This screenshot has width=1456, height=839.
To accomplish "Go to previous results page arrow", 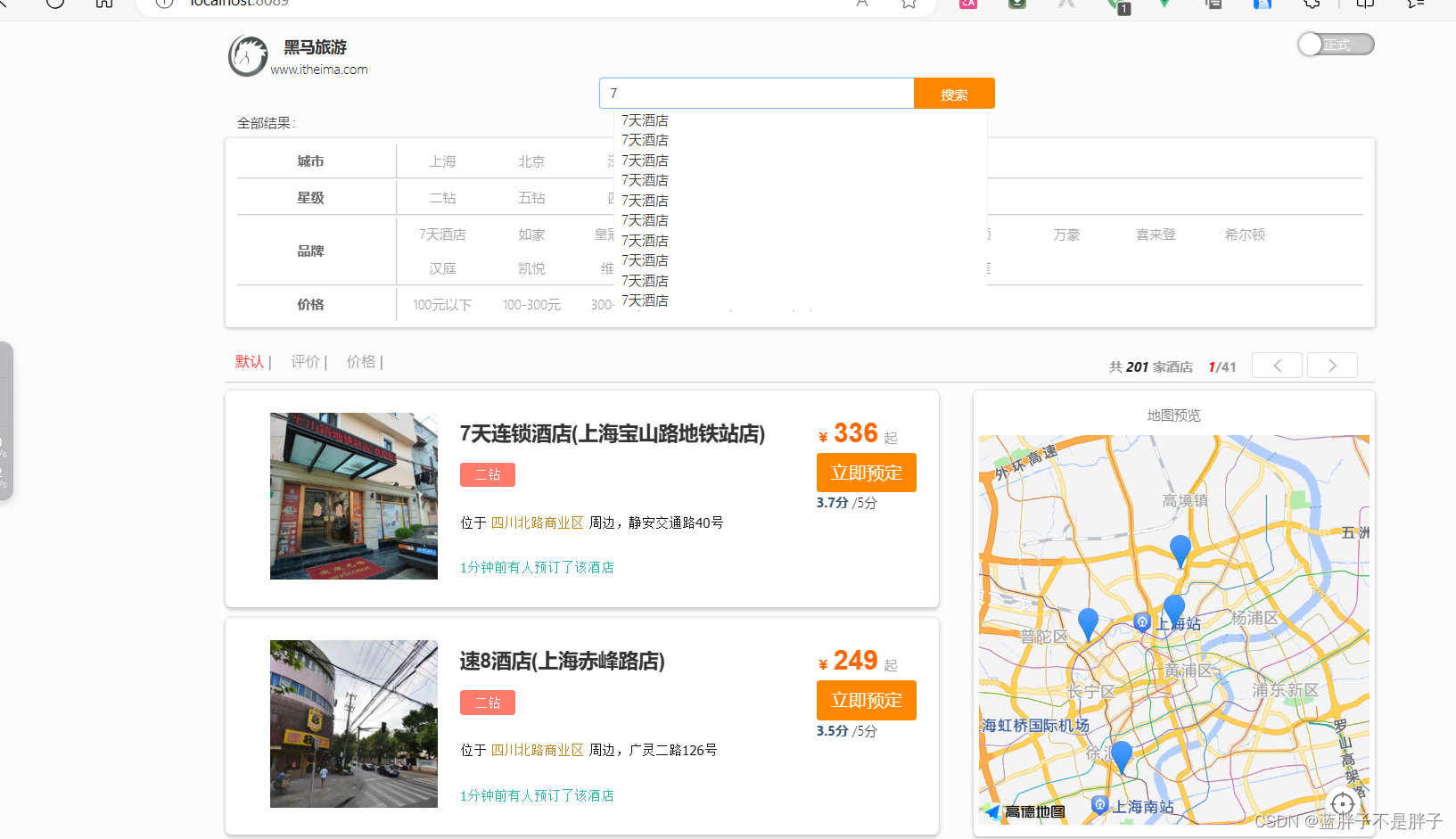I will [1277, 366].
